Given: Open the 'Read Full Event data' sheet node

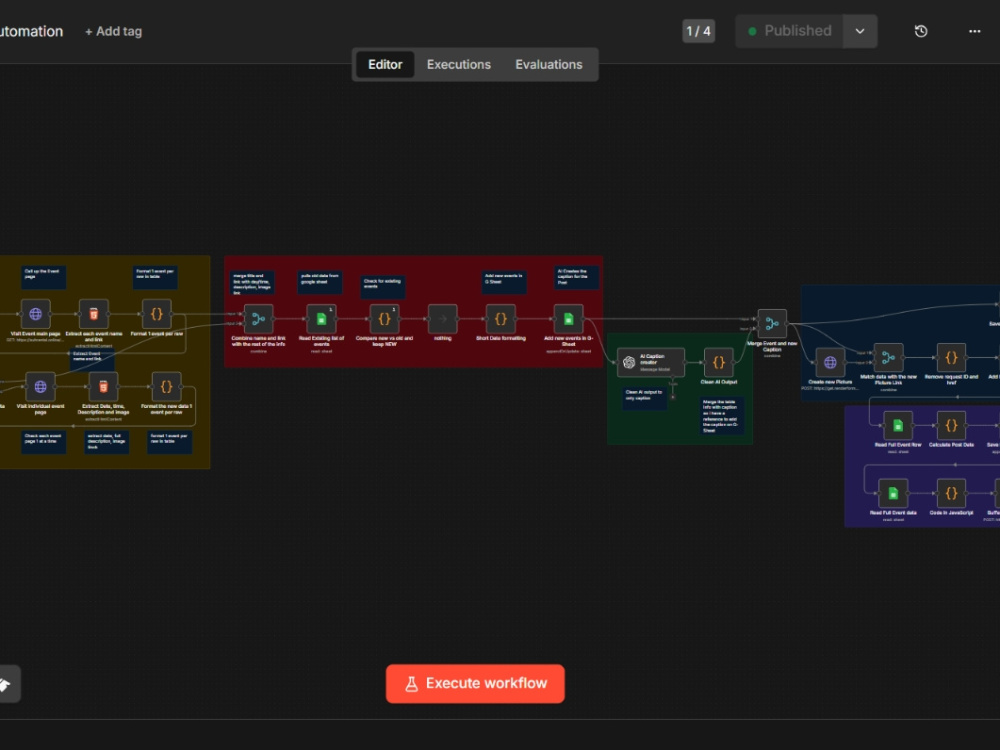Looking at the screenshot, I should pos(893,493).
